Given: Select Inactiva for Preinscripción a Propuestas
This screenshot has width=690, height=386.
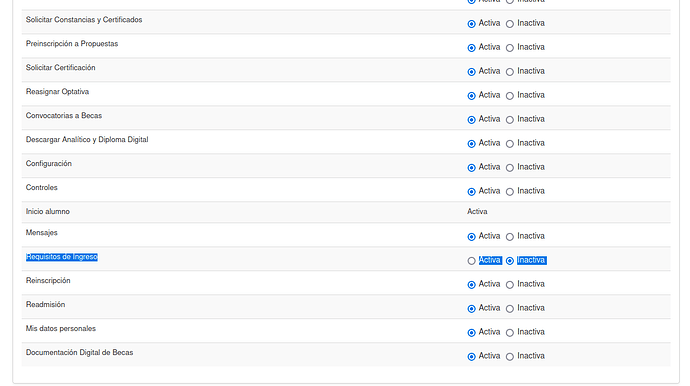Looking at the screenshot, I should [x=510, y=48].
